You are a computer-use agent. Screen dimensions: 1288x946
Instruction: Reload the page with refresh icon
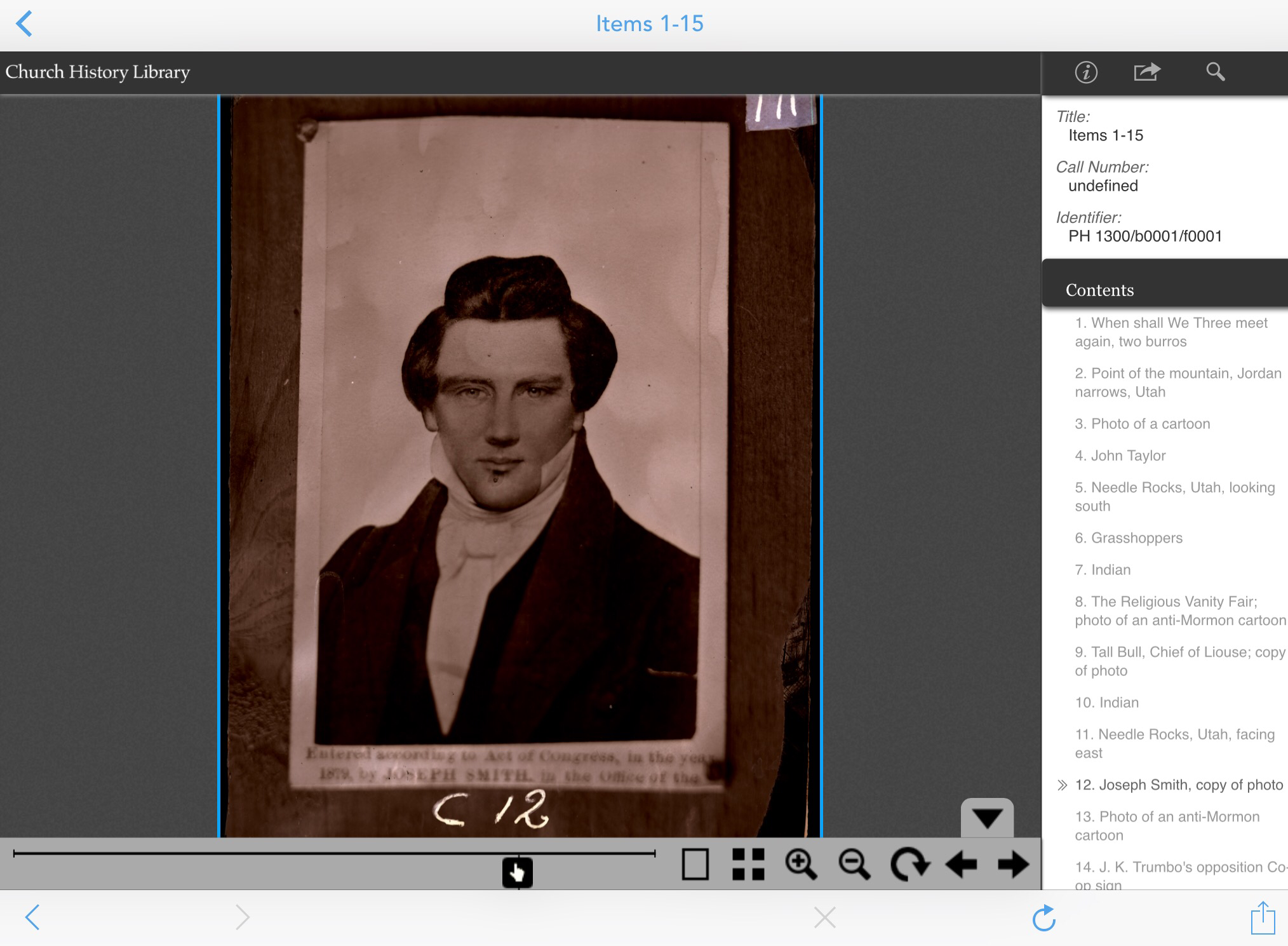[1043, 917]
